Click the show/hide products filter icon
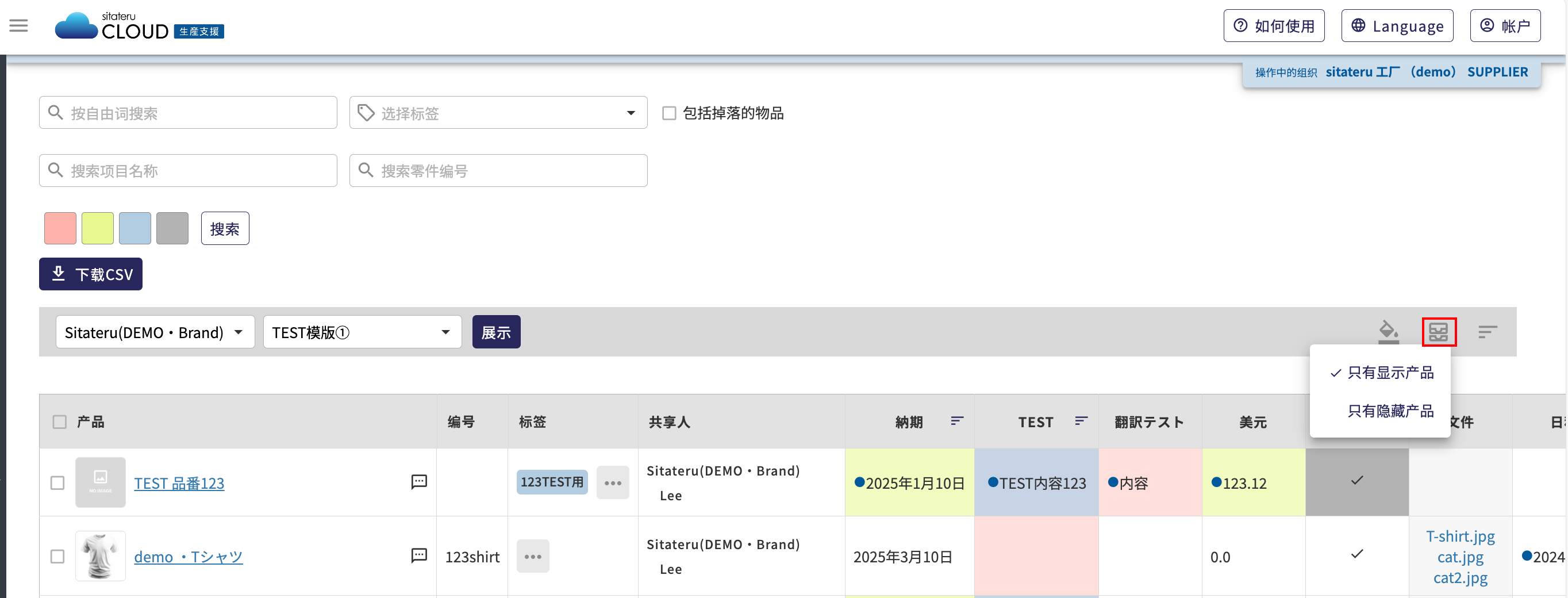The image size is (1568, 598). coord(1438,332)
